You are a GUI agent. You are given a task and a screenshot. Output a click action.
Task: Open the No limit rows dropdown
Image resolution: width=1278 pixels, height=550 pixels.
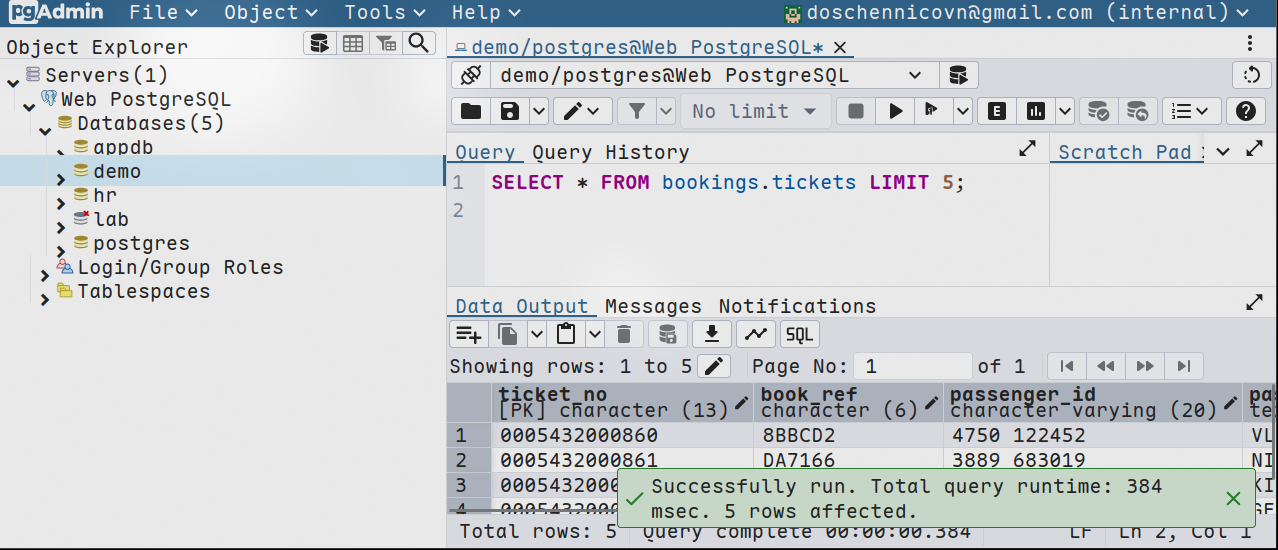tap(755, 111)
